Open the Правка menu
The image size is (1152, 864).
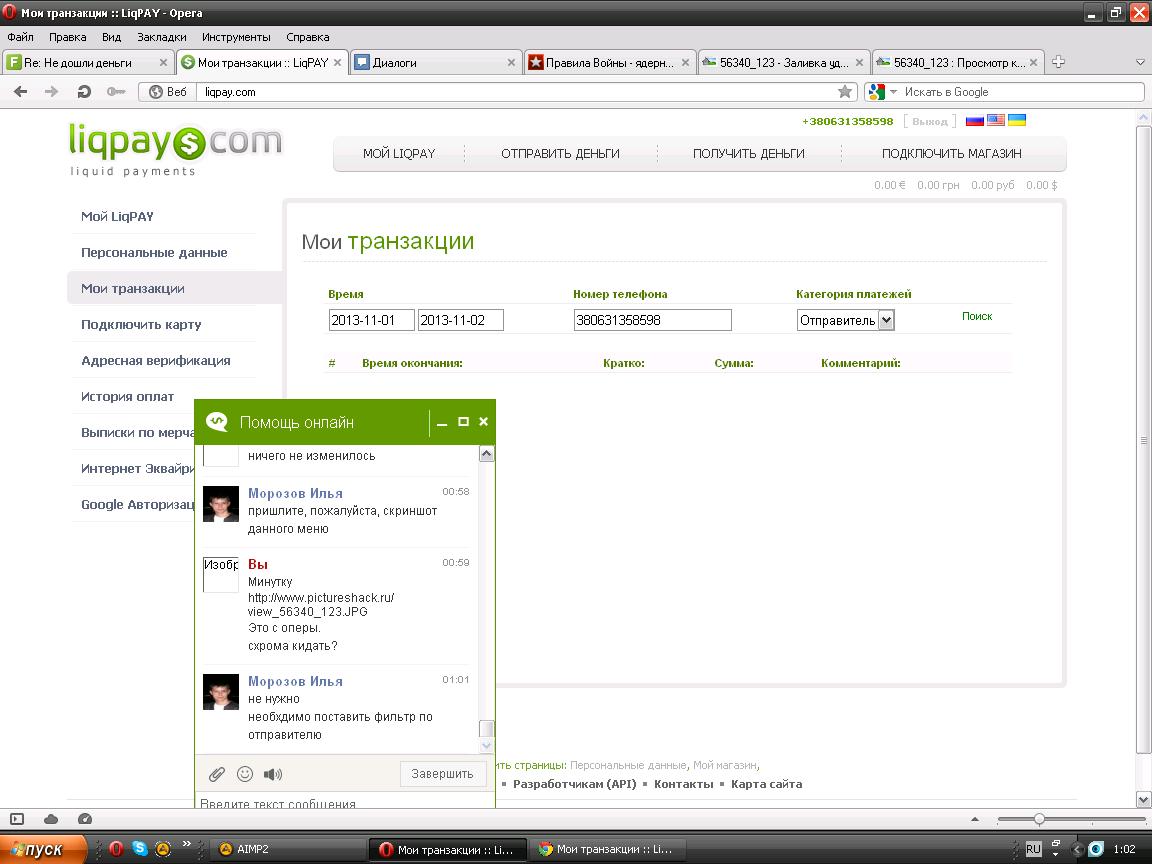pyautogui.click(x=68, y=37)
